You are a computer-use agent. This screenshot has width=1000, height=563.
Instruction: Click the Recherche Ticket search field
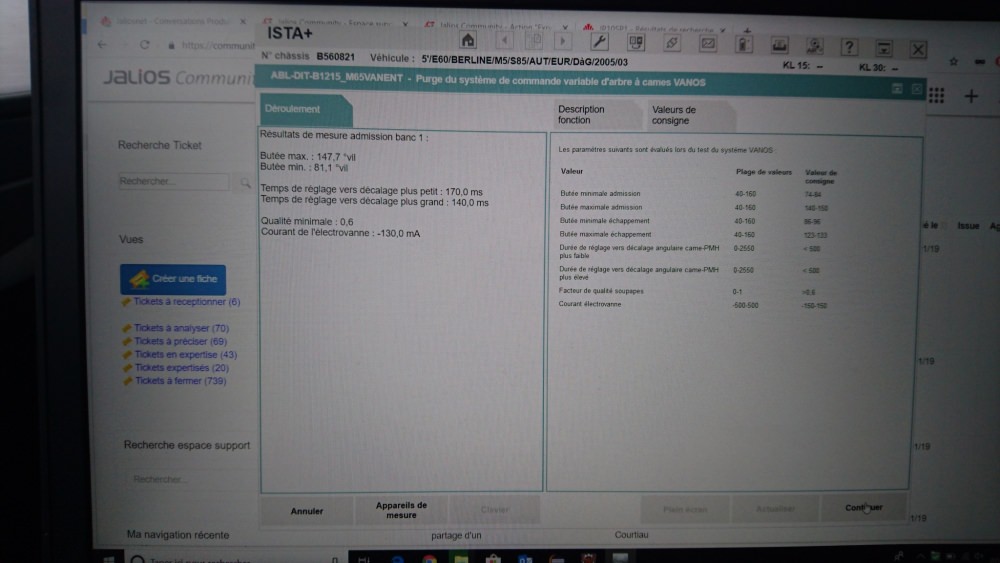173,181
